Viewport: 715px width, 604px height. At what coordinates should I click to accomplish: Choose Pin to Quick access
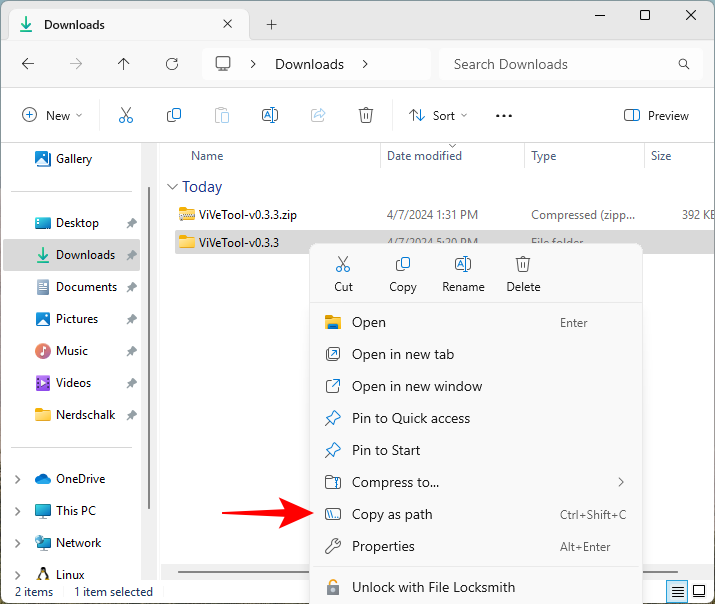(x=476, y=418)
